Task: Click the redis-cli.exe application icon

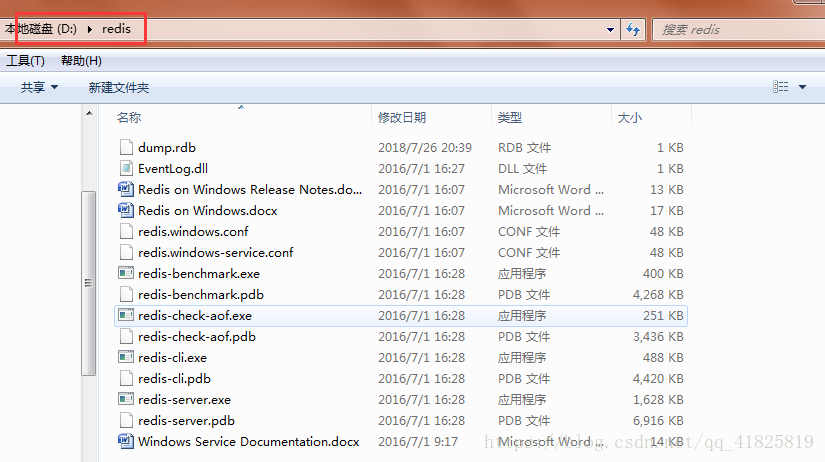Action: (x=126, y=357)
